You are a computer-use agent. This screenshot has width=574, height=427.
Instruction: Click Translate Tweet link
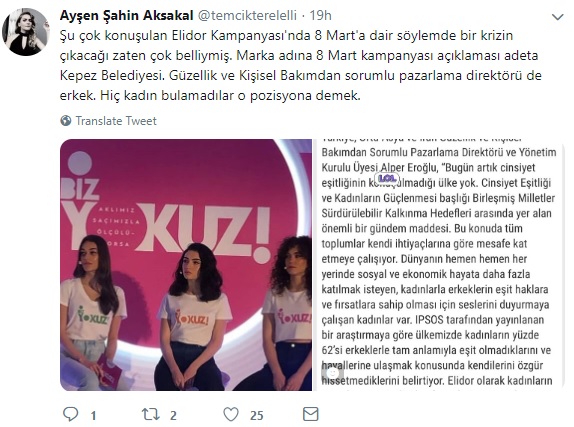(x=116, y=121)
